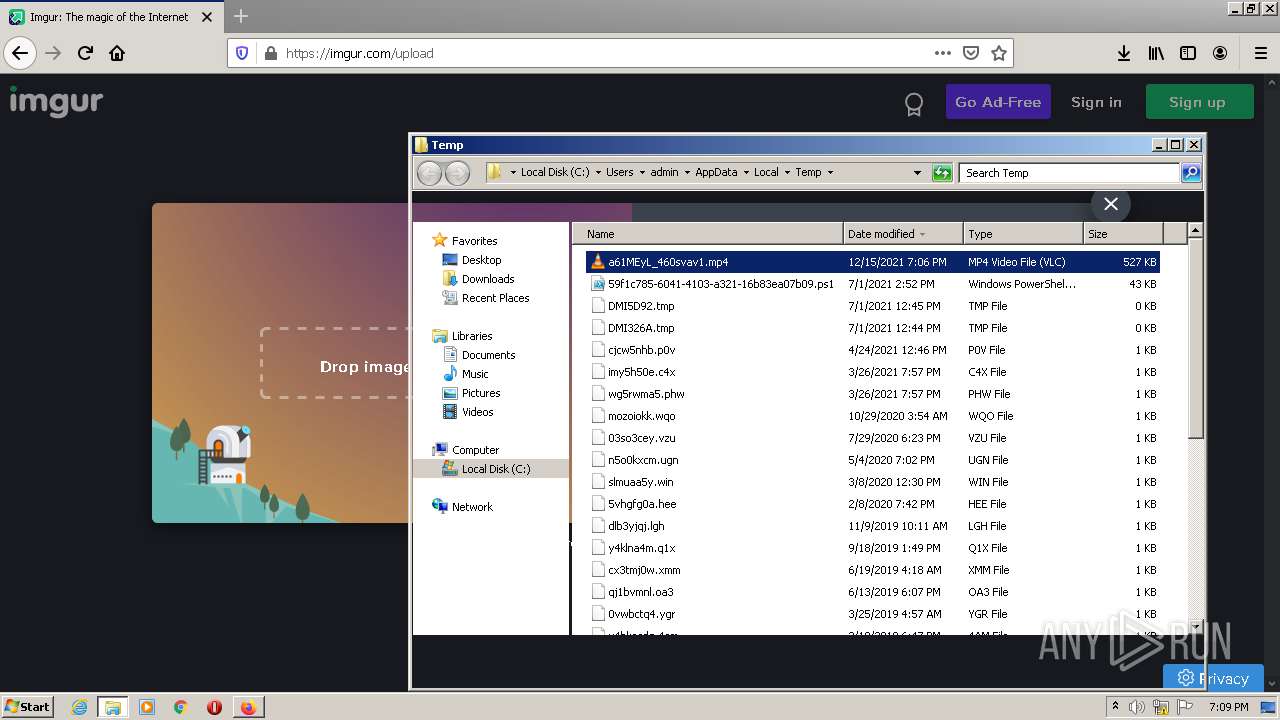This screenshot has width=1280, height=720.
Task: Refresh the Temp folder view
Action: click(x=942, y=173)
